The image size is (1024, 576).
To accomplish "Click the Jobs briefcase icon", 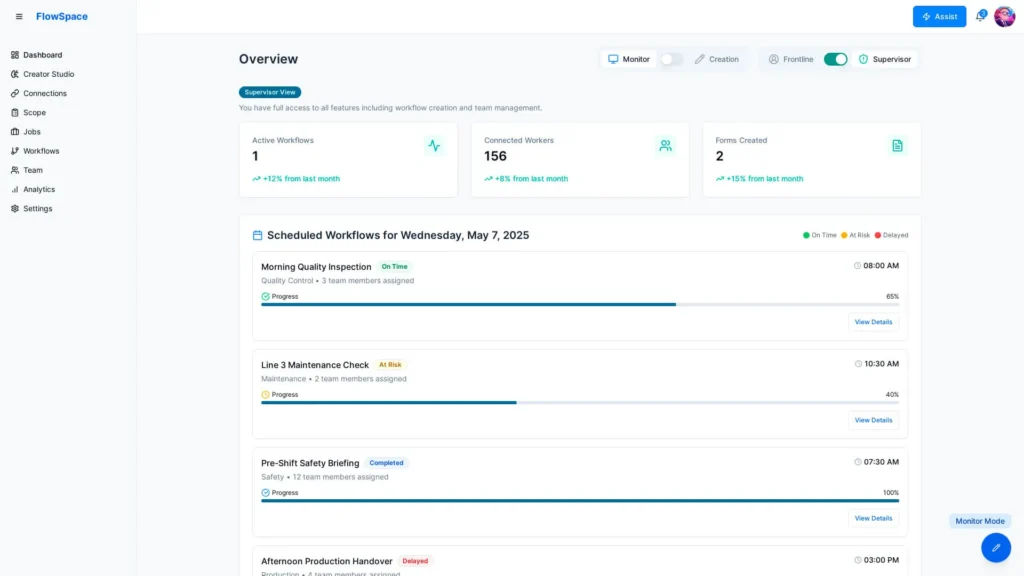I will (x=13, y=131).
